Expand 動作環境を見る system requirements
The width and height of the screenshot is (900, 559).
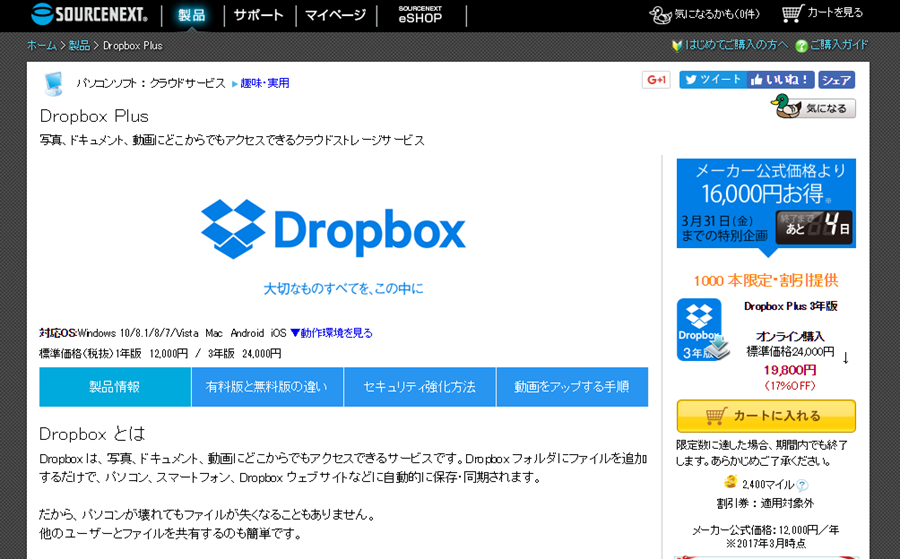[331, 333]
